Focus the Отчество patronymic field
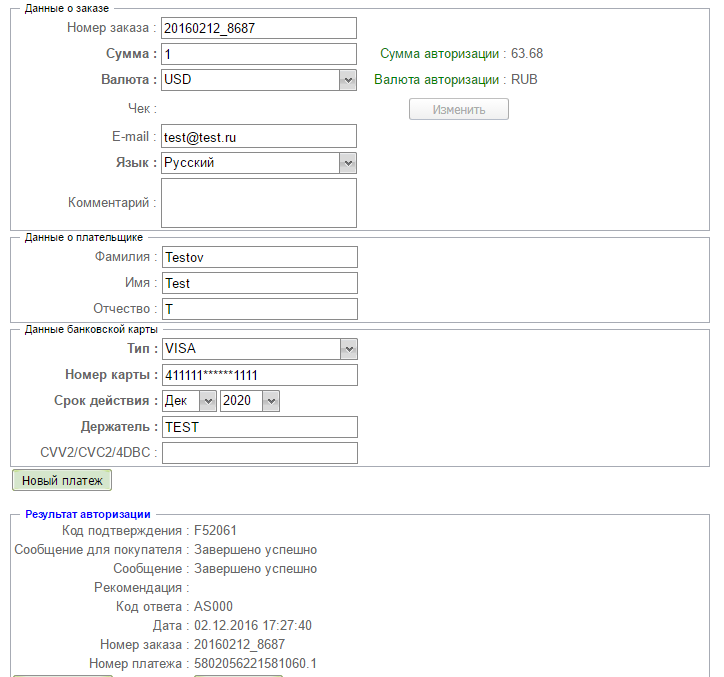Viewport: 724px width, 677px height. click(x=258, y=309)
